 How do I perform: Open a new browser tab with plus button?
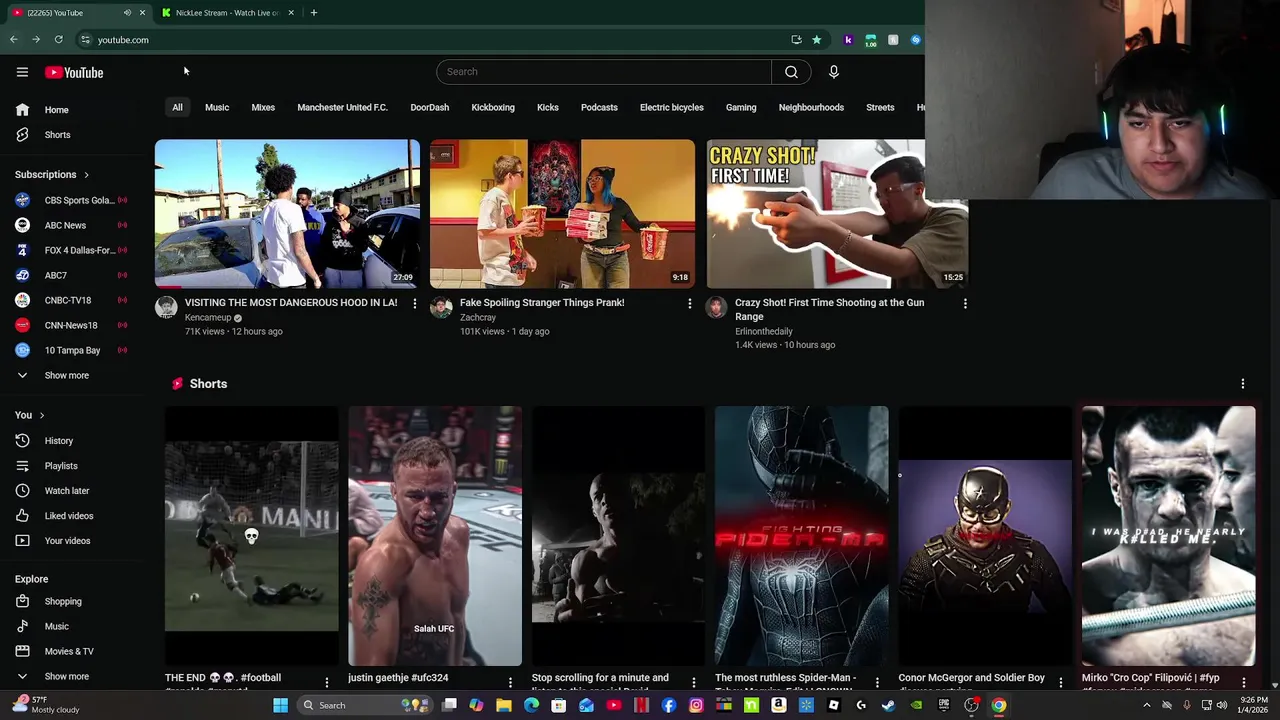[313, 13]
